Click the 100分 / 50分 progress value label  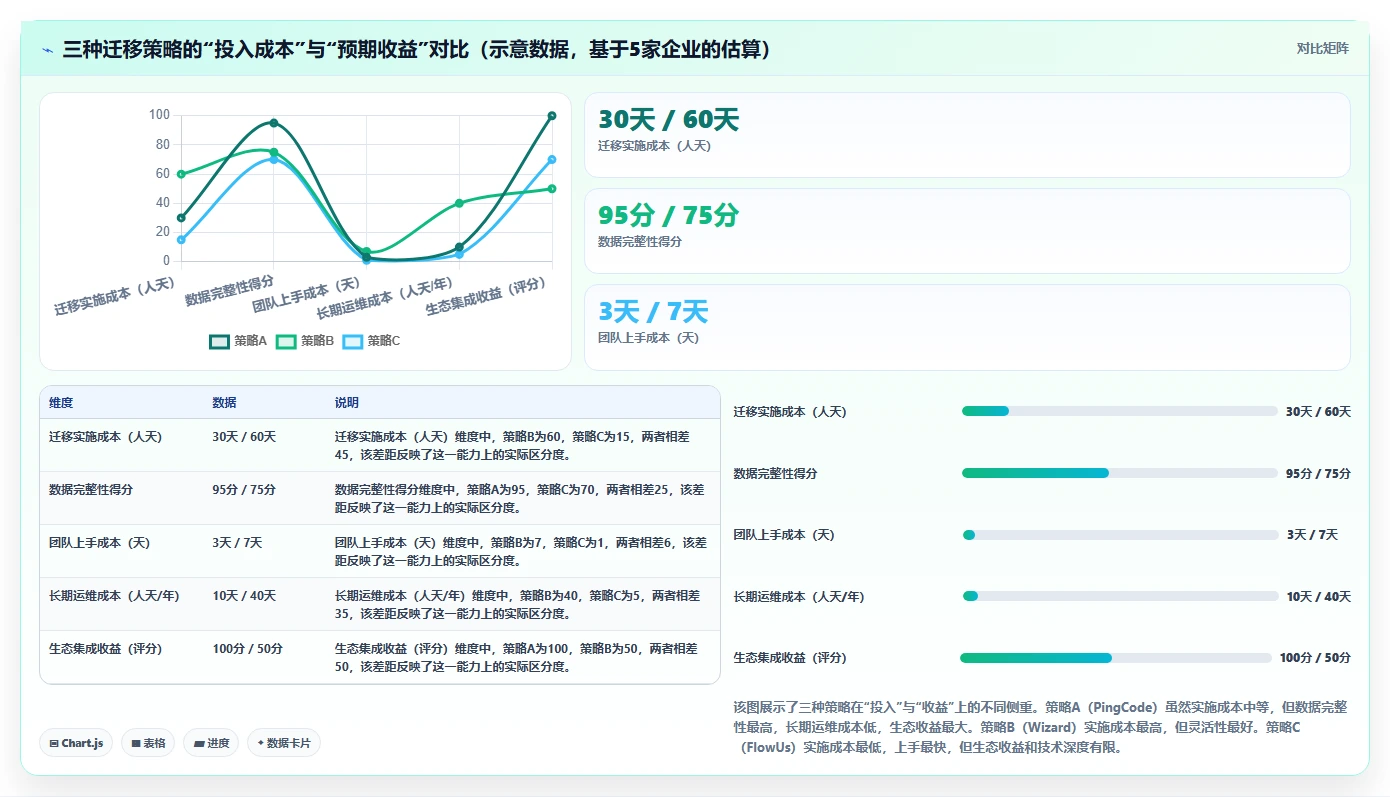click(1315, 658)
